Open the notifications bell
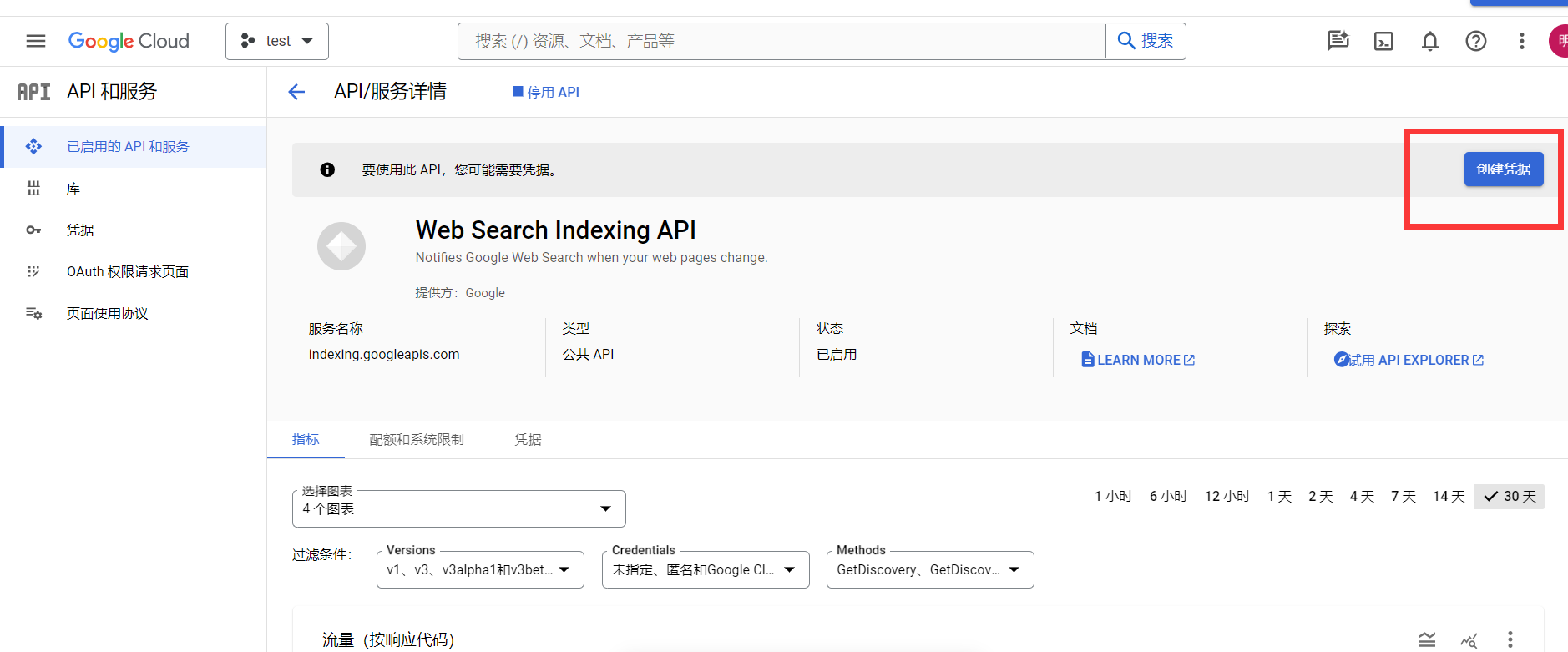 click(x=1430, y=41)
